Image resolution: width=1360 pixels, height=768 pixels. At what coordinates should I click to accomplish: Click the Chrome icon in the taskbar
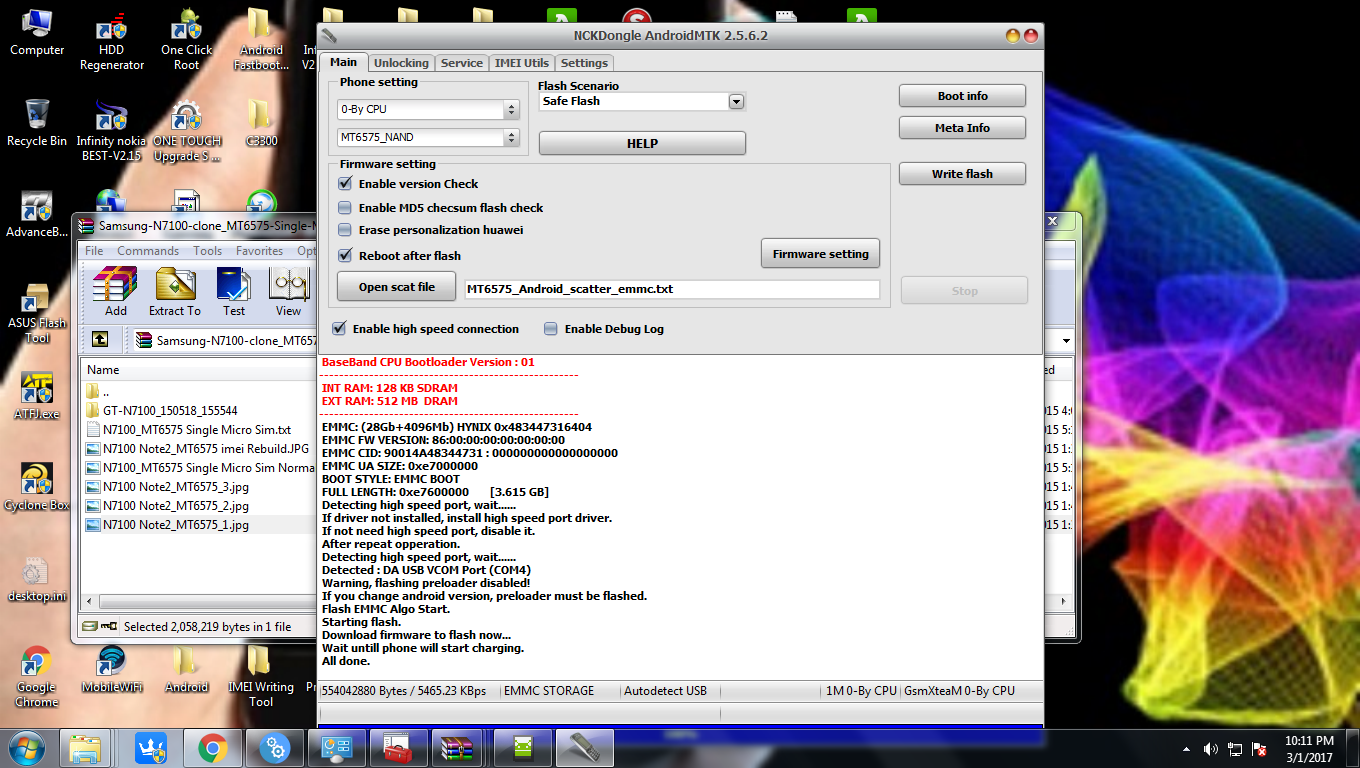(x=212, y=747)
